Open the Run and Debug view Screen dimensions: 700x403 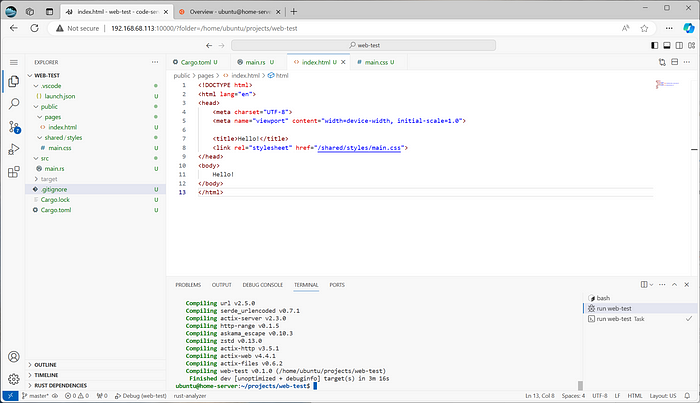click(x=14, y=150)
